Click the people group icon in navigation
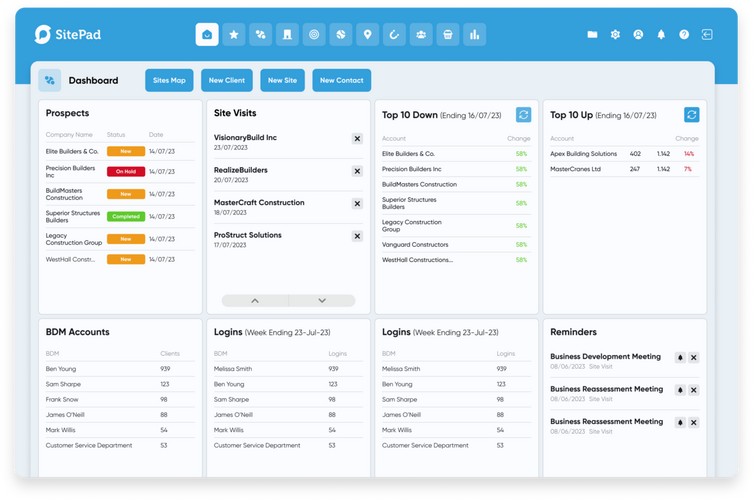Viewport: 753px width, 500px height. [x=421, y=35]
